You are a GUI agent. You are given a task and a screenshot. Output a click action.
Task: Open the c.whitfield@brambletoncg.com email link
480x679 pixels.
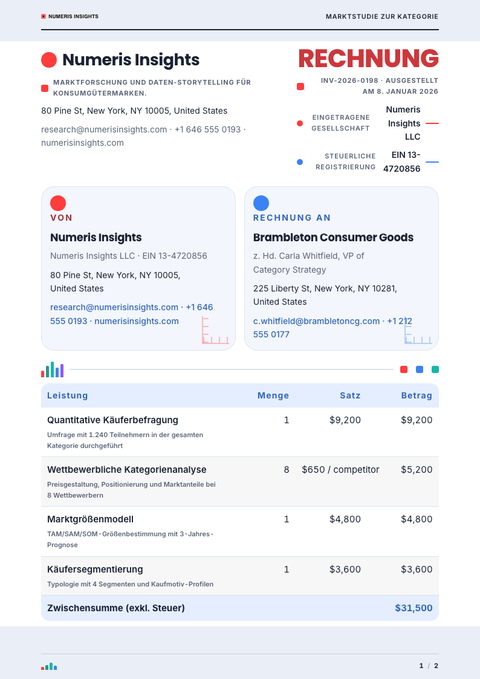pos(316,321)
